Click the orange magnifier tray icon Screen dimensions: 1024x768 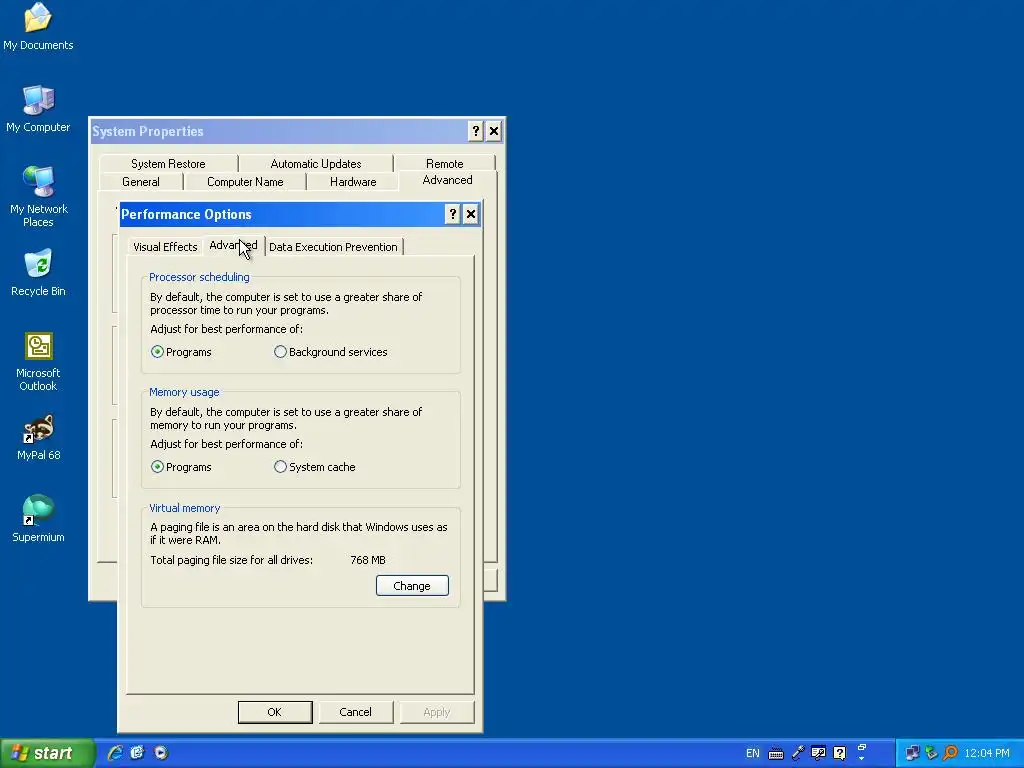tap(950, 754)
